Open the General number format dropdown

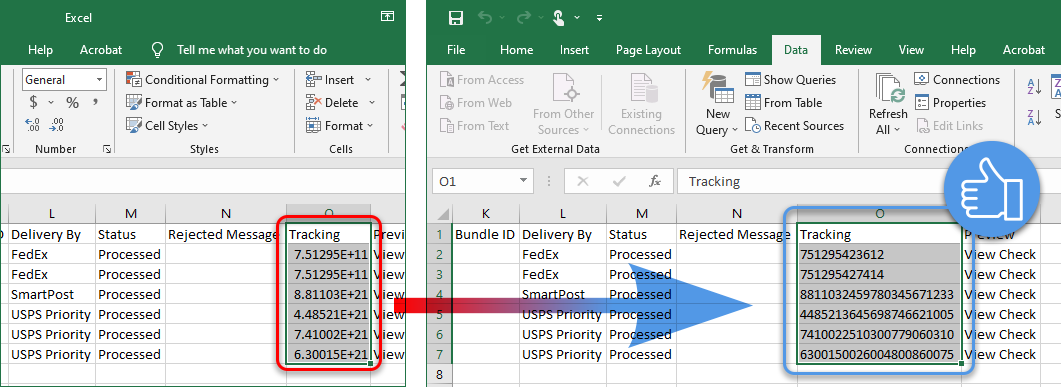(100, 80)
